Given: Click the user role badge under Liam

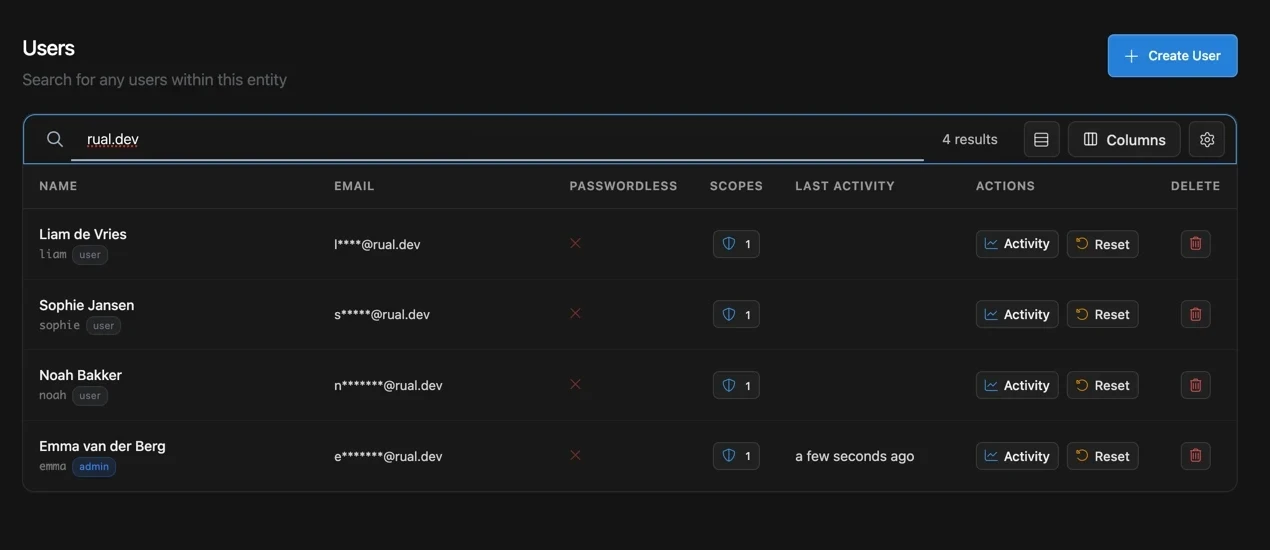Looking at the screenshot, I should (90, 255).
